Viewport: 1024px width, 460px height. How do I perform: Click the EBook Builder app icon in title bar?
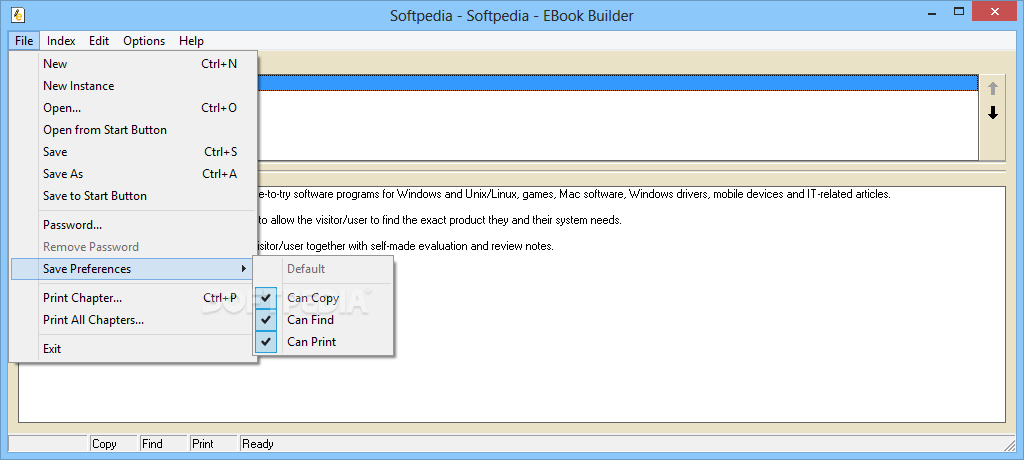pos(18,14)
